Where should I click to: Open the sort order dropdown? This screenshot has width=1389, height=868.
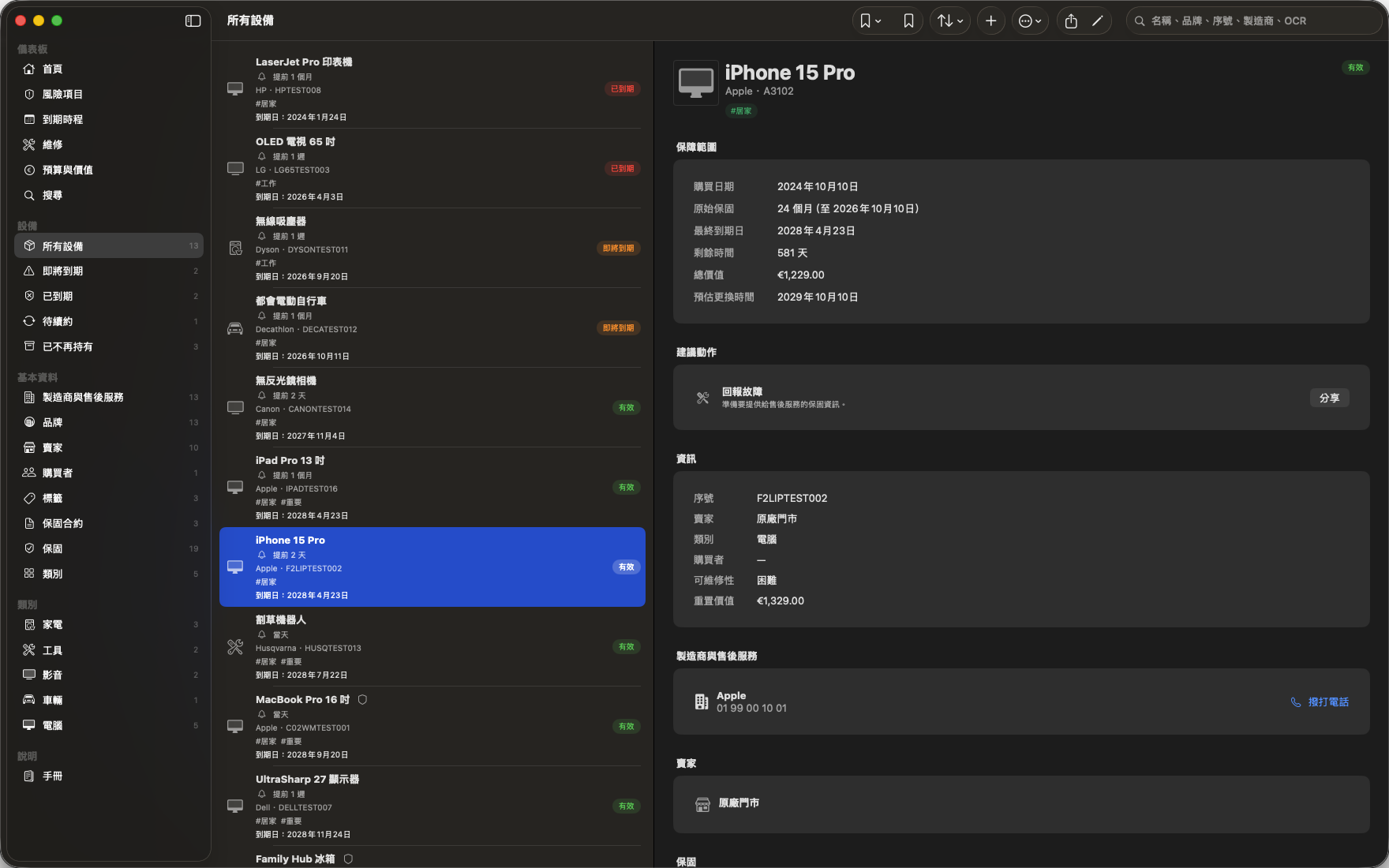(x=950, y=21)
